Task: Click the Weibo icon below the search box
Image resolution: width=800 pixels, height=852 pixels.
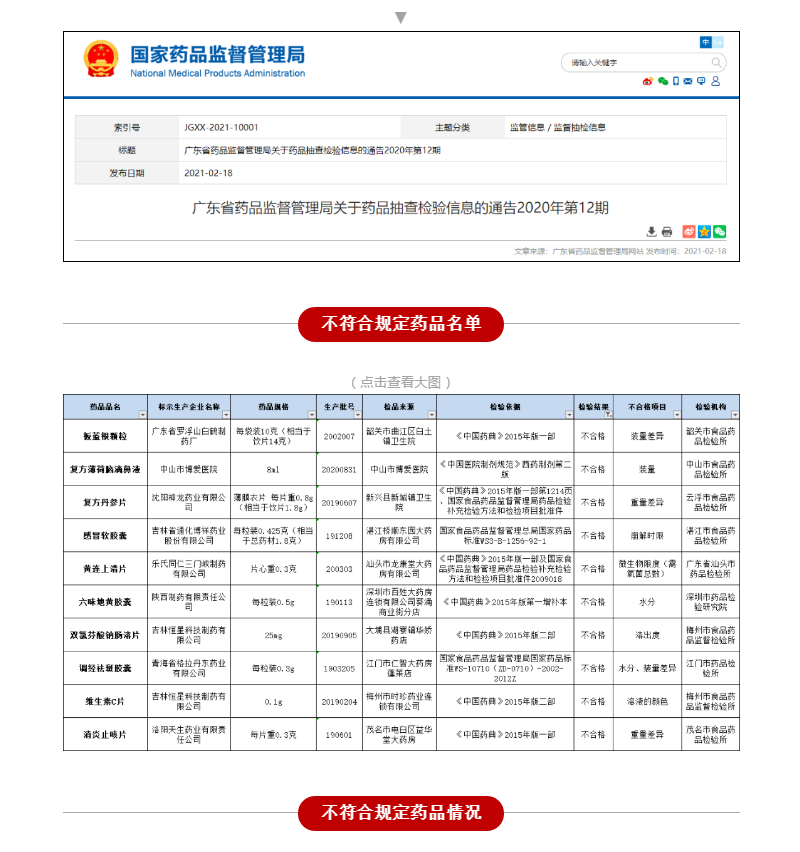Action: [x=648, y=81]
